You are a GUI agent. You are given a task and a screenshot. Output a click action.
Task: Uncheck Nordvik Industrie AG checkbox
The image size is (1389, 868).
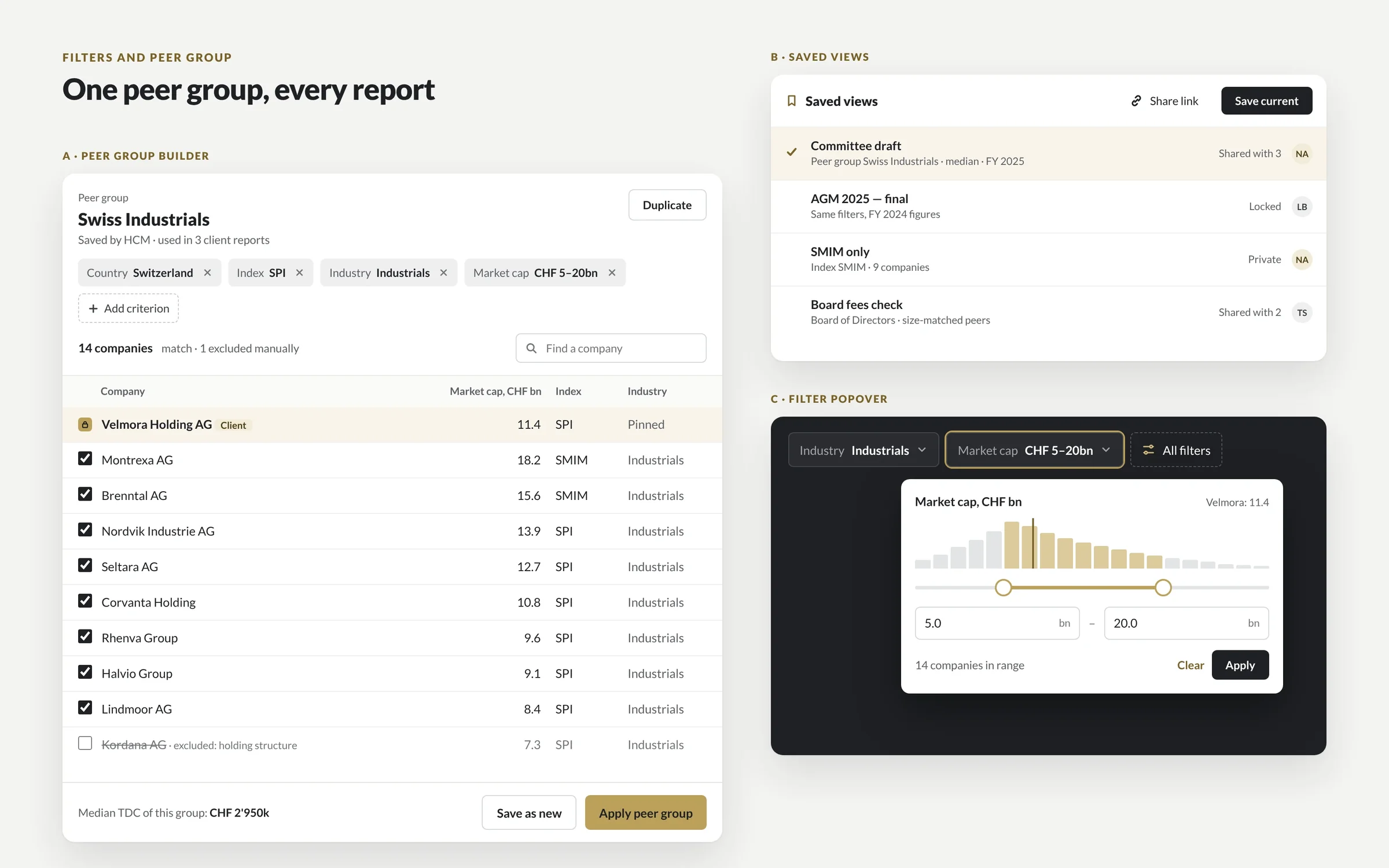[85, 530]
